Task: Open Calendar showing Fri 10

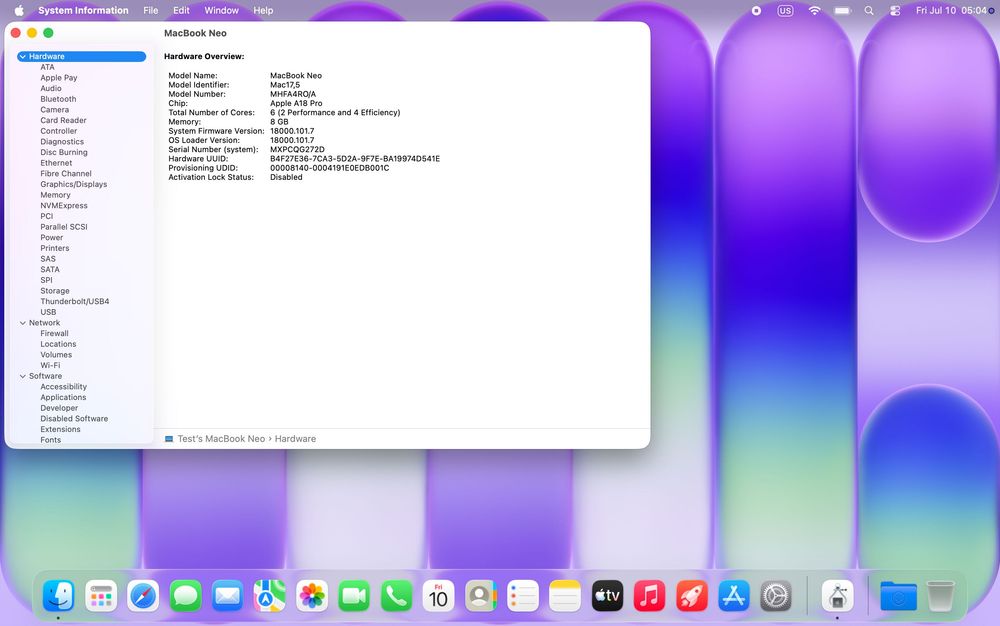Action: point(438,596)
